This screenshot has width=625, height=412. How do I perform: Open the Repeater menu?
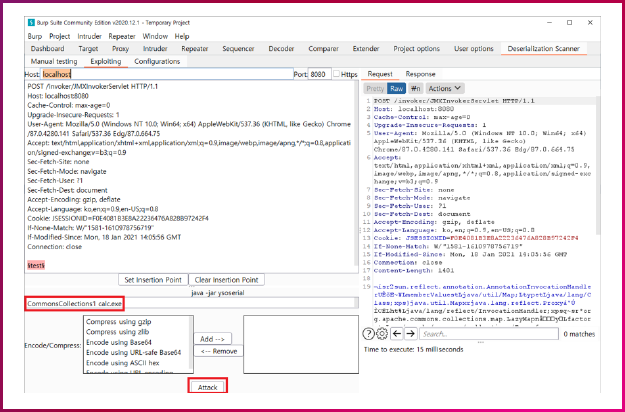click(122, 36)
